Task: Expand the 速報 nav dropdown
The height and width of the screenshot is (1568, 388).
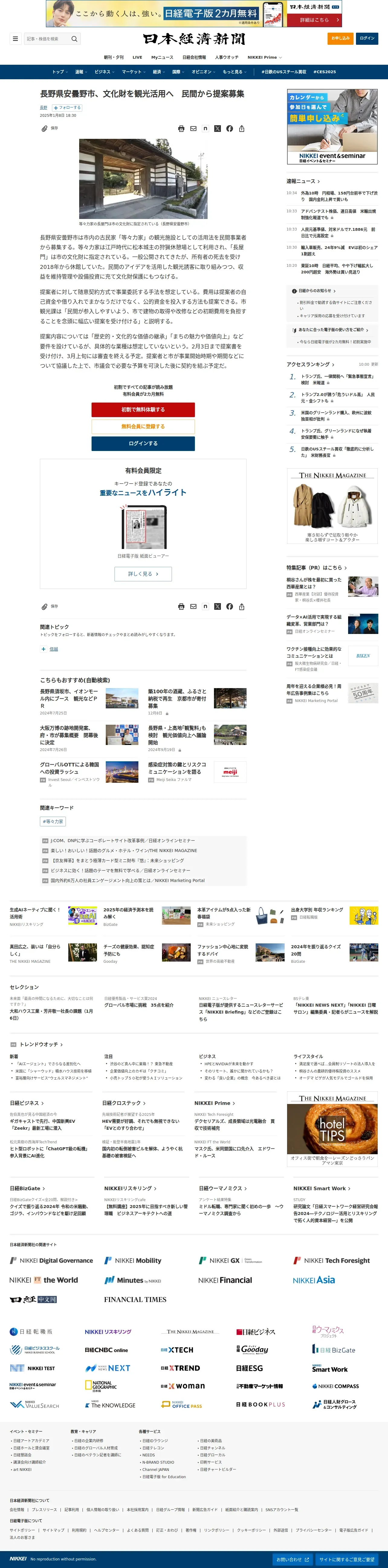Action: point(81,72)
